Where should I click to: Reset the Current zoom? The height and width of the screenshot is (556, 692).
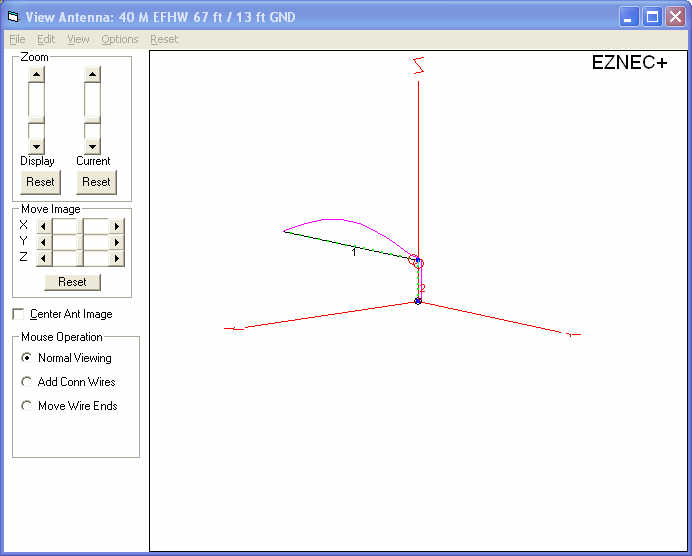click(x=96, y=182)
